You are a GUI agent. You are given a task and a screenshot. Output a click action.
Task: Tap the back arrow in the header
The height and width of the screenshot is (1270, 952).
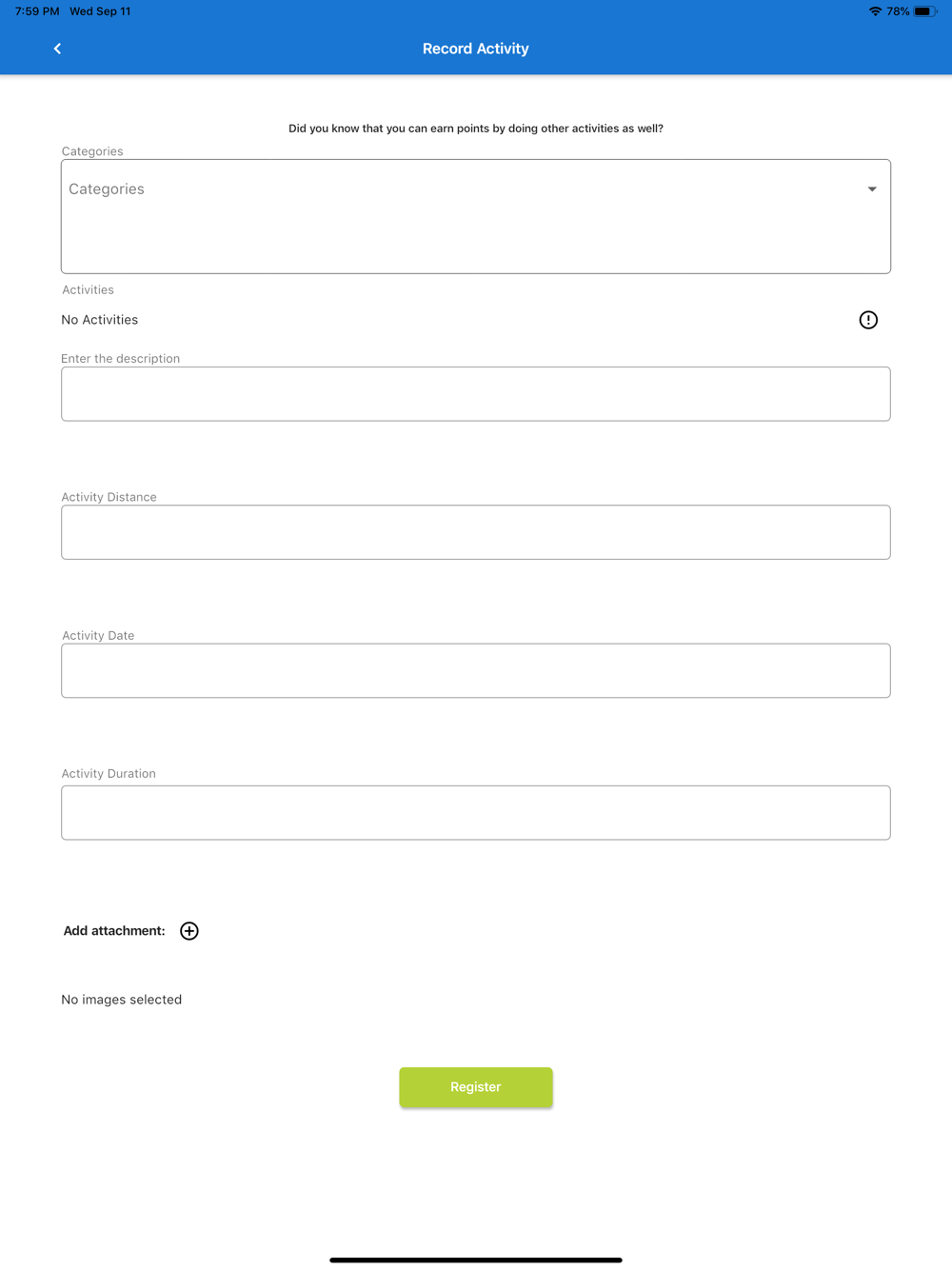(x=57, y=49)
